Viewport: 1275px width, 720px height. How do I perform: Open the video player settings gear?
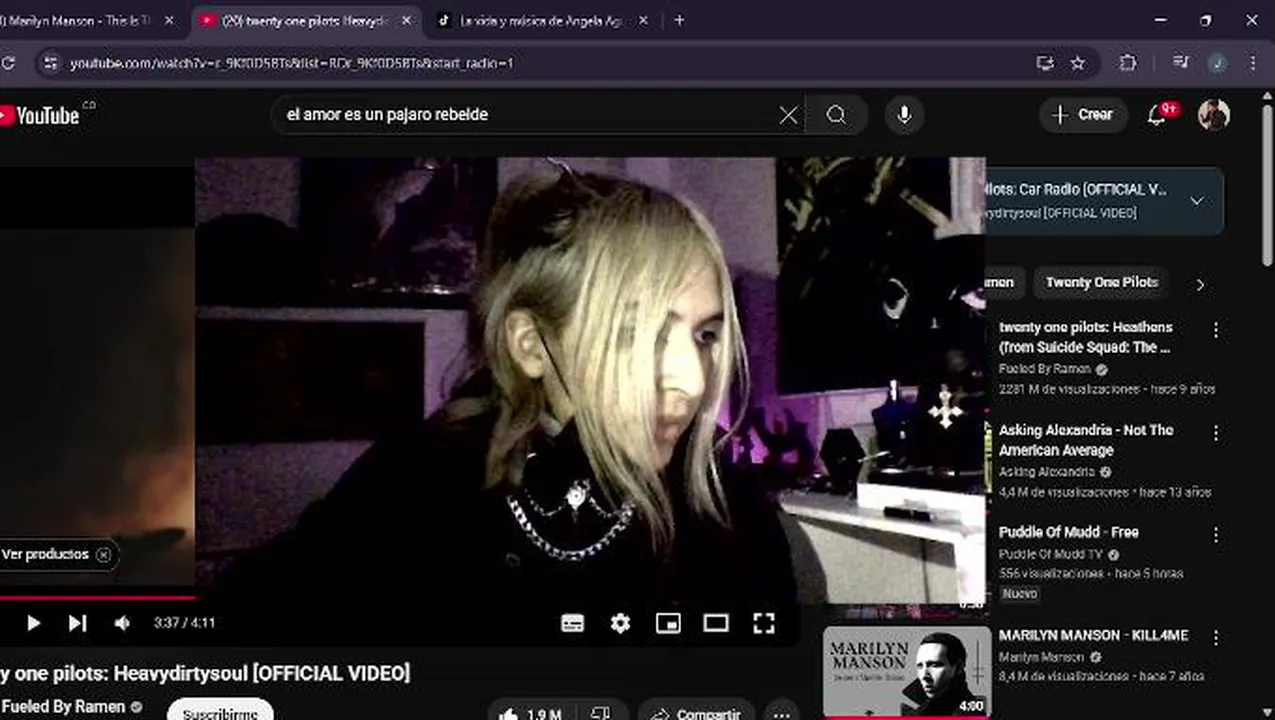620,623
